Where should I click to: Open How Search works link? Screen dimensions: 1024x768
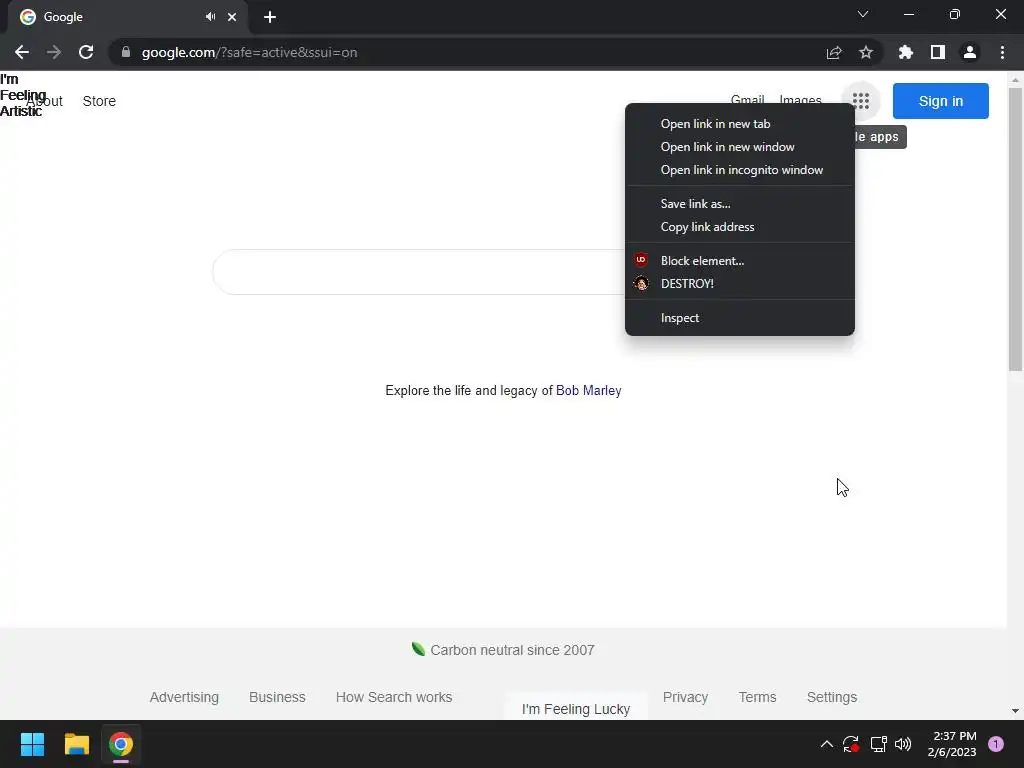click(394, 697)
